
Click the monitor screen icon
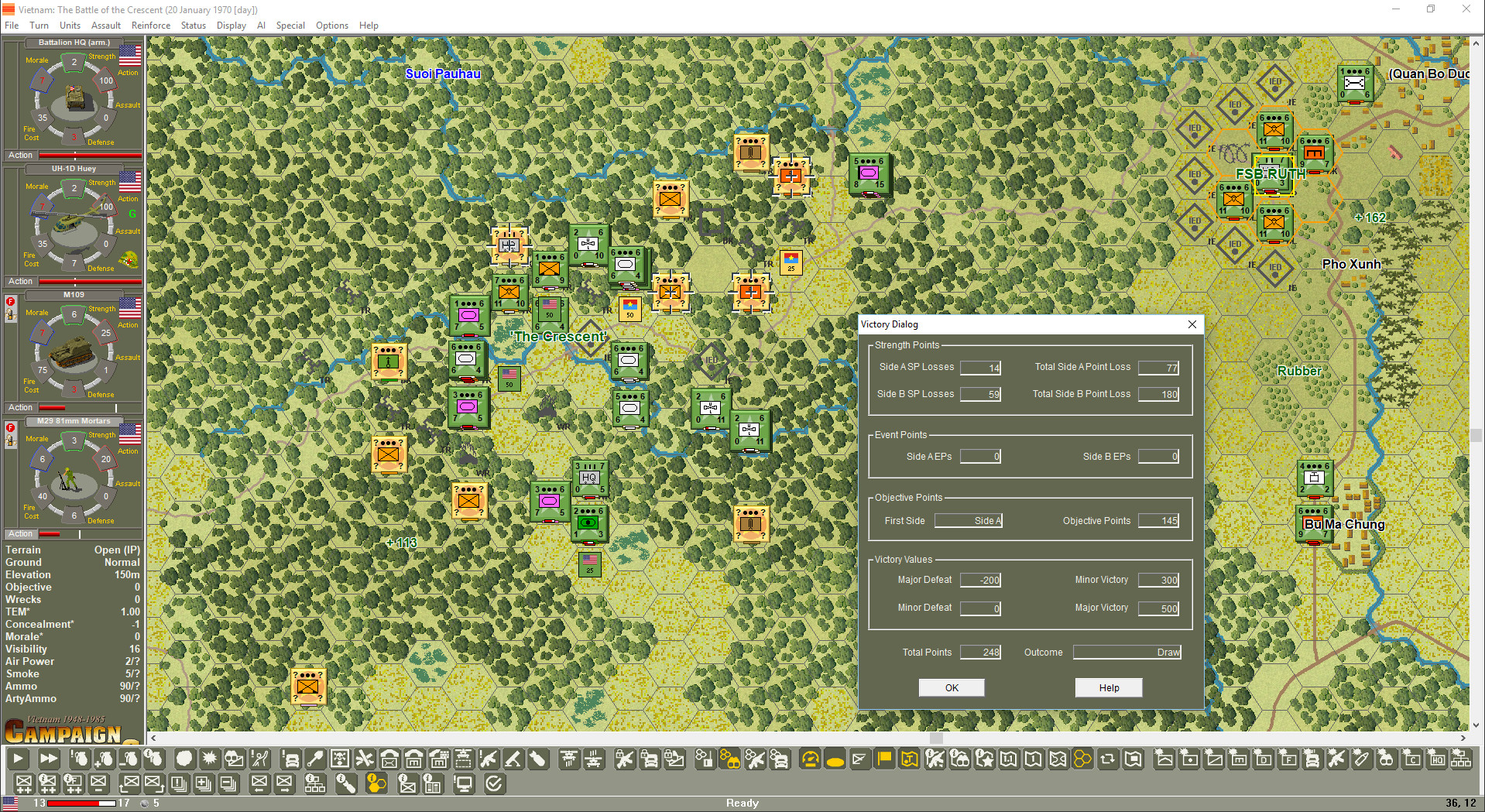pyautogui.click(x=463, y=784)
